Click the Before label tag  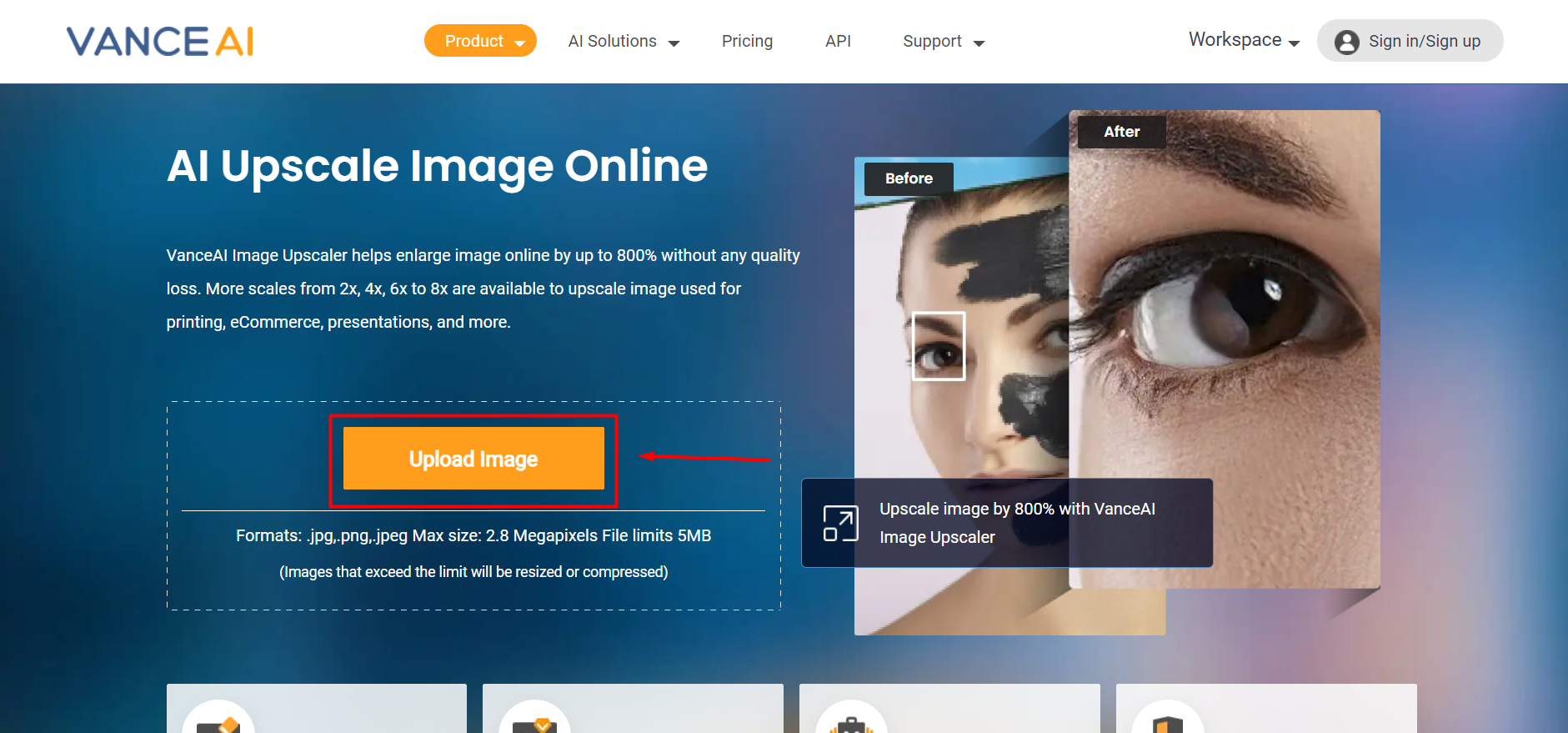point(909,178)
